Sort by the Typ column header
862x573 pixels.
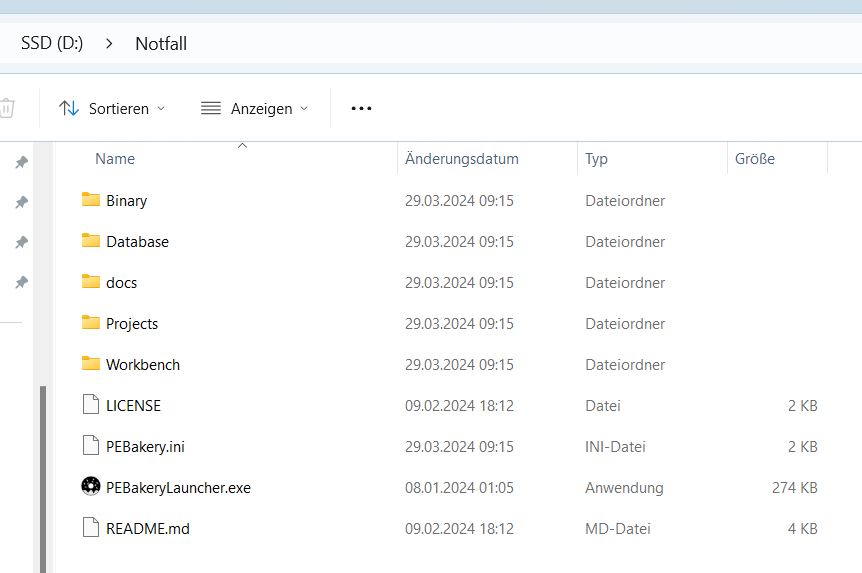click(x=596, y=159)
